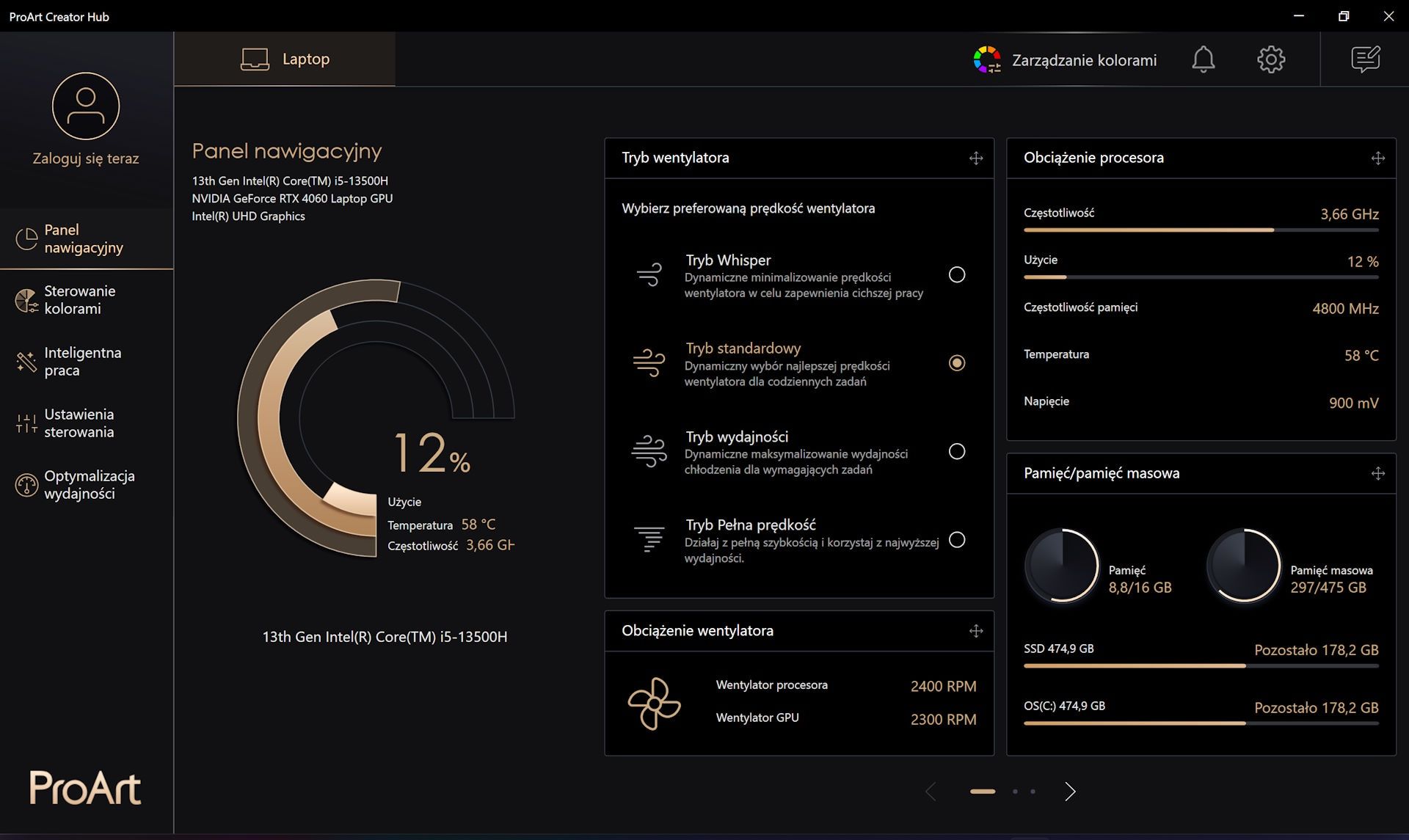Click the fan icon in Obciążenie wentylatora
The width and height of the screenshot is (1409, 840).
point(654,704)
